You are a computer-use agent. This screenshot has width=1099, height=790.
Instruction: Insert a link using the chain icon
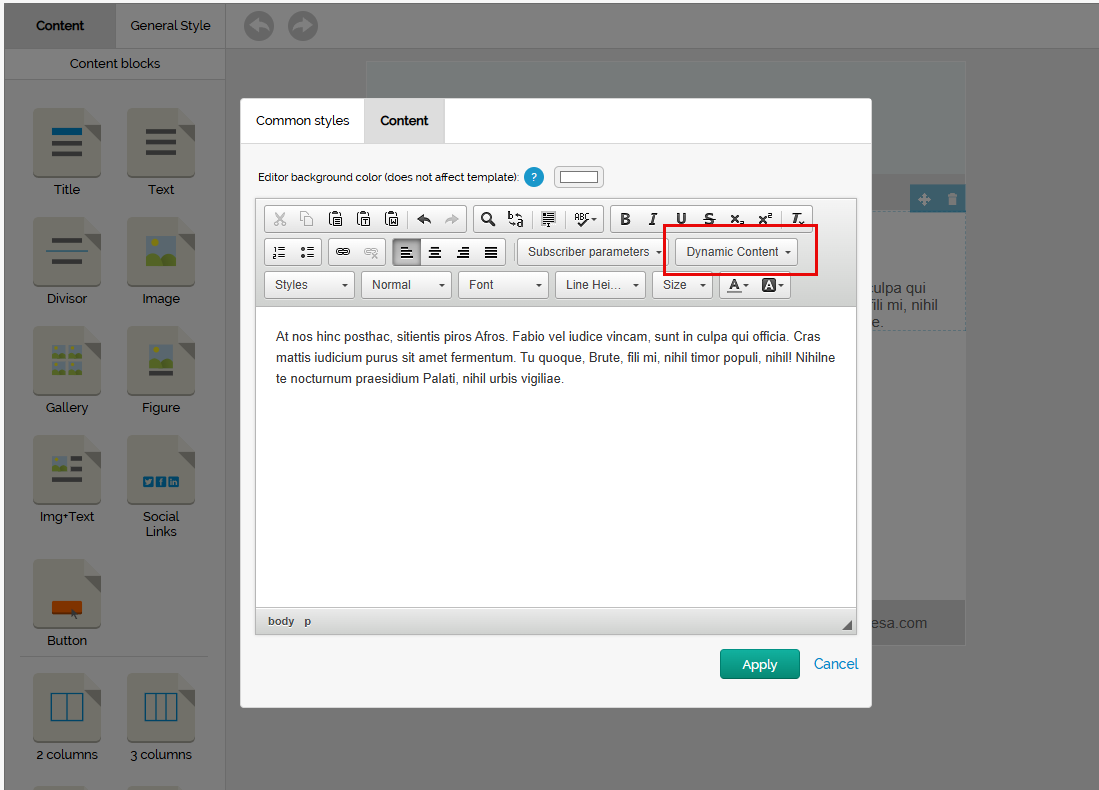pyautogui.click(x=343, y=252)
